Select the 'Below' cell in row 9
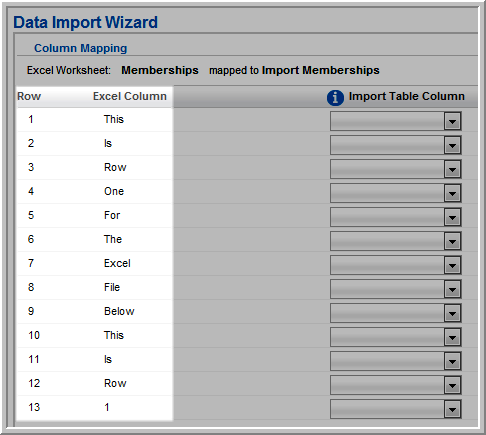This screenshot has width=486, height=435. (x=119, y=311)
